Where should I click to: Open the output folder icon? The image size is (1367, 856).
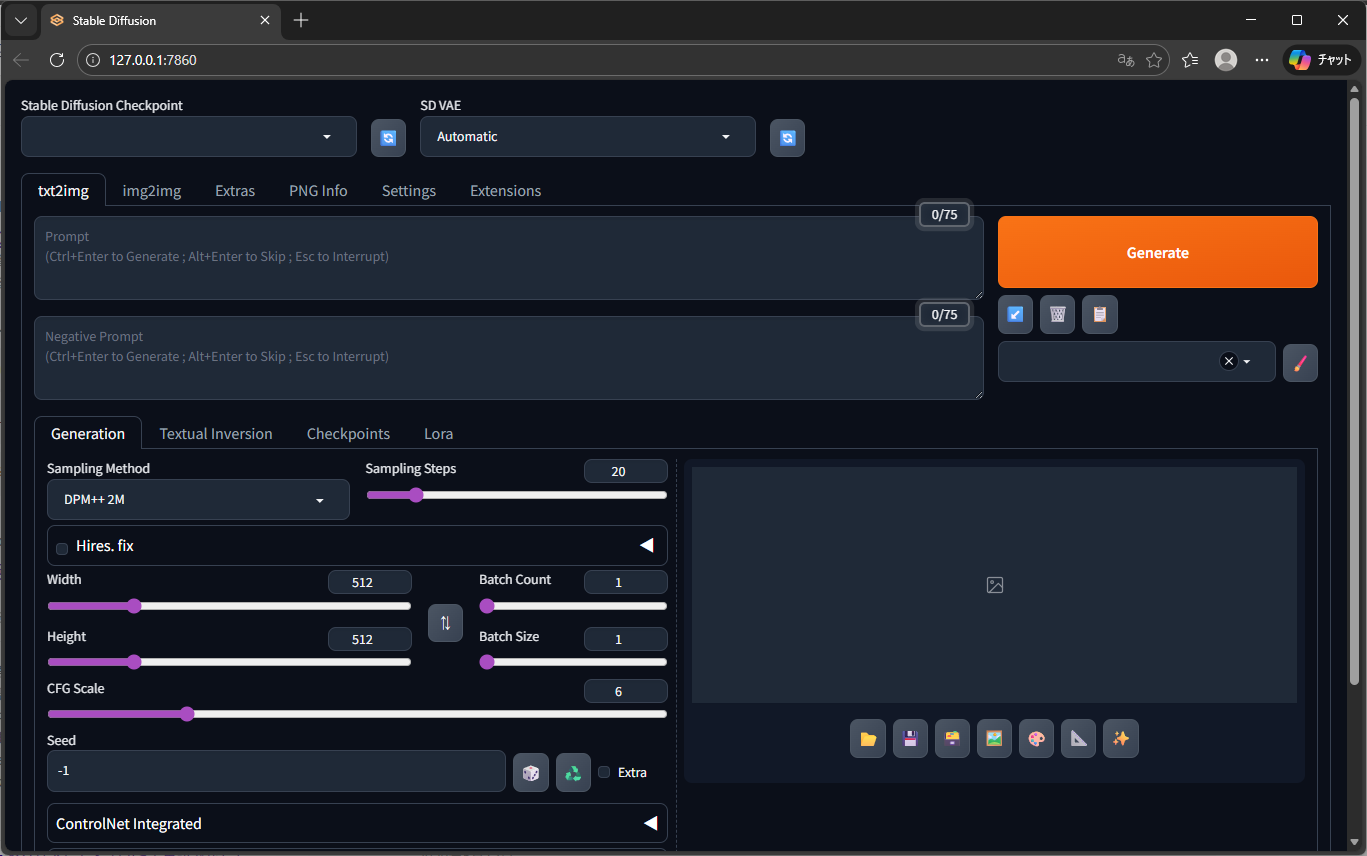click(868, 739)
